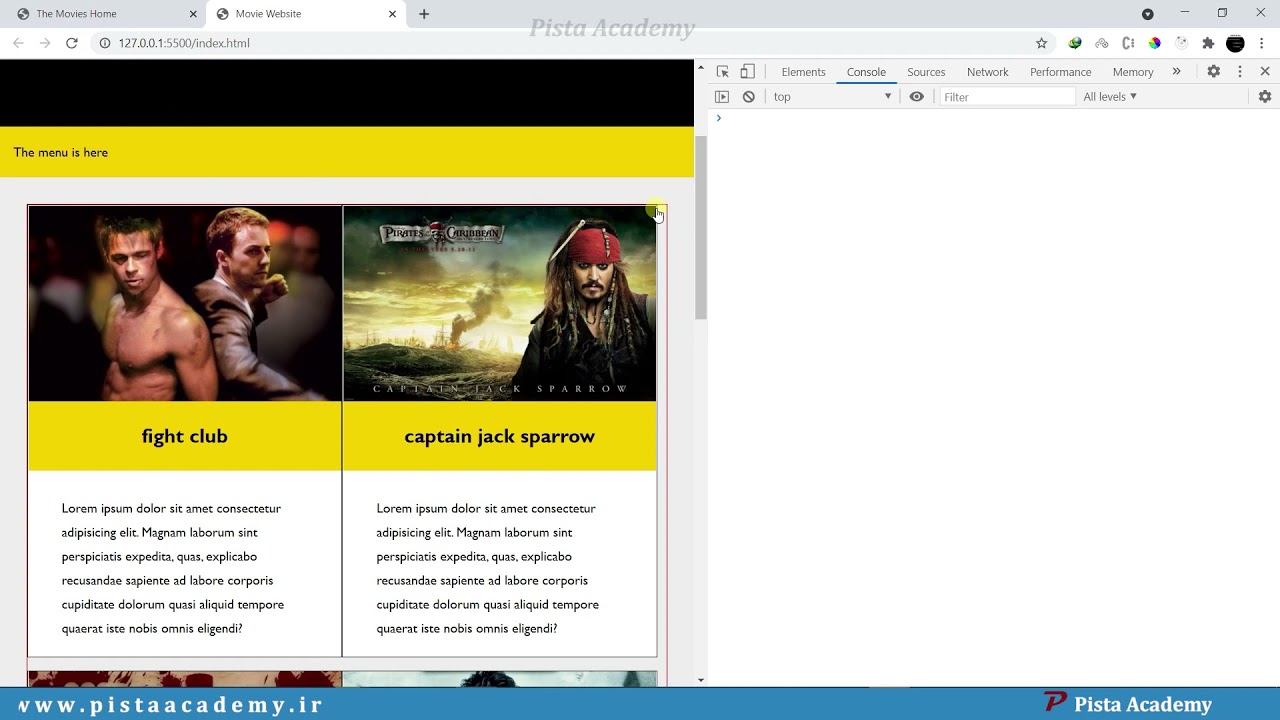The width and height of the screenshot is (1280, 720).
Task: Open DevTools settings gear
Action: click(1213, 72)
